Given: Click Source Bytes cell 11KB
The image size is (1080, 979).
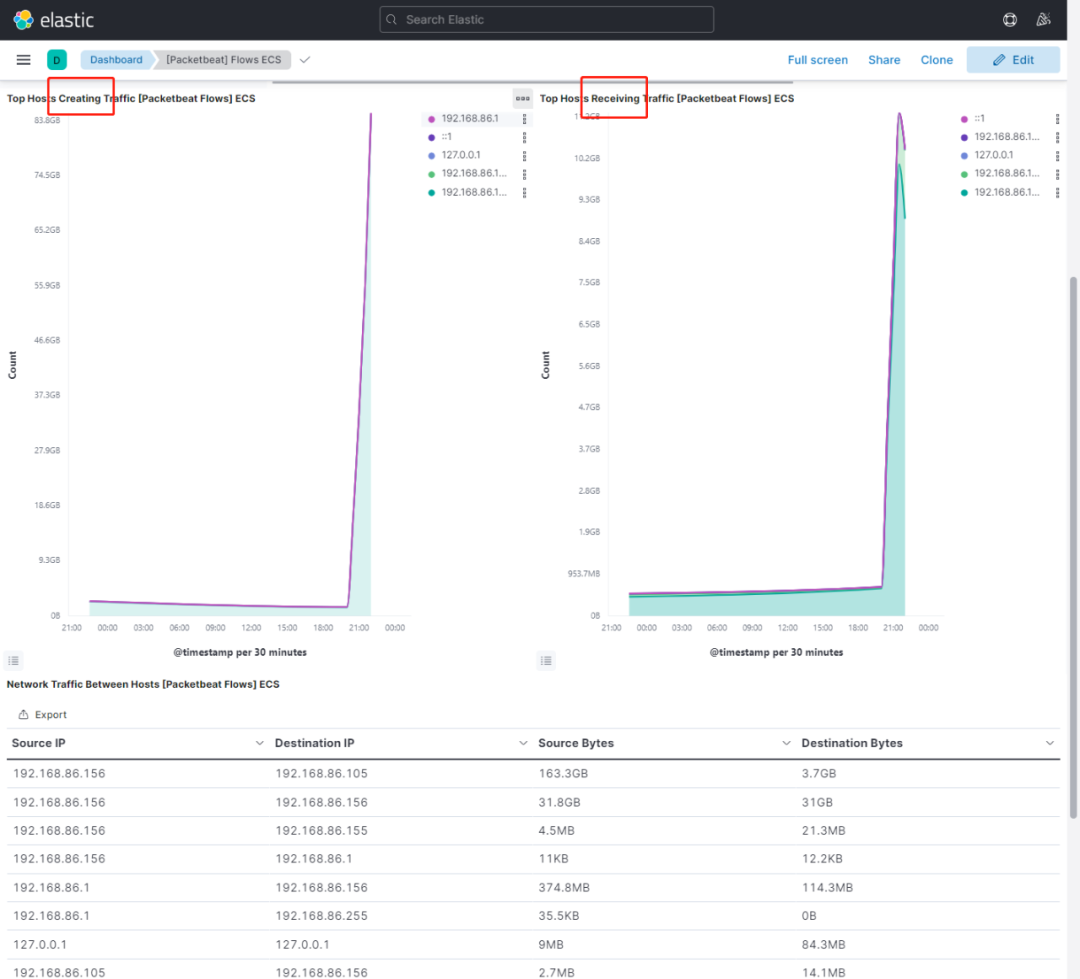Looking at the screenshot, I should [x=553, y=859].
